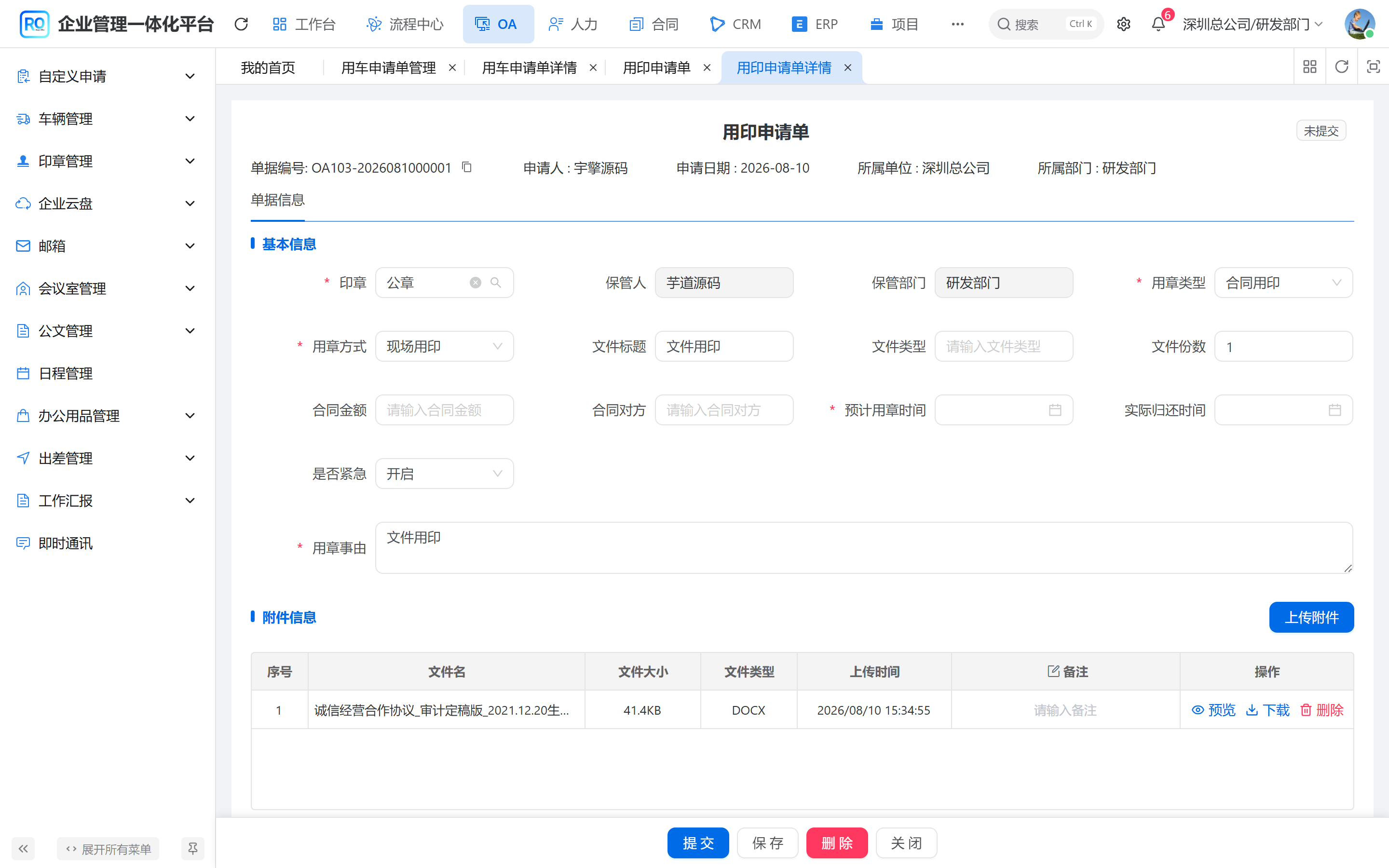Close the 用车申请单详情 tab

593,68
